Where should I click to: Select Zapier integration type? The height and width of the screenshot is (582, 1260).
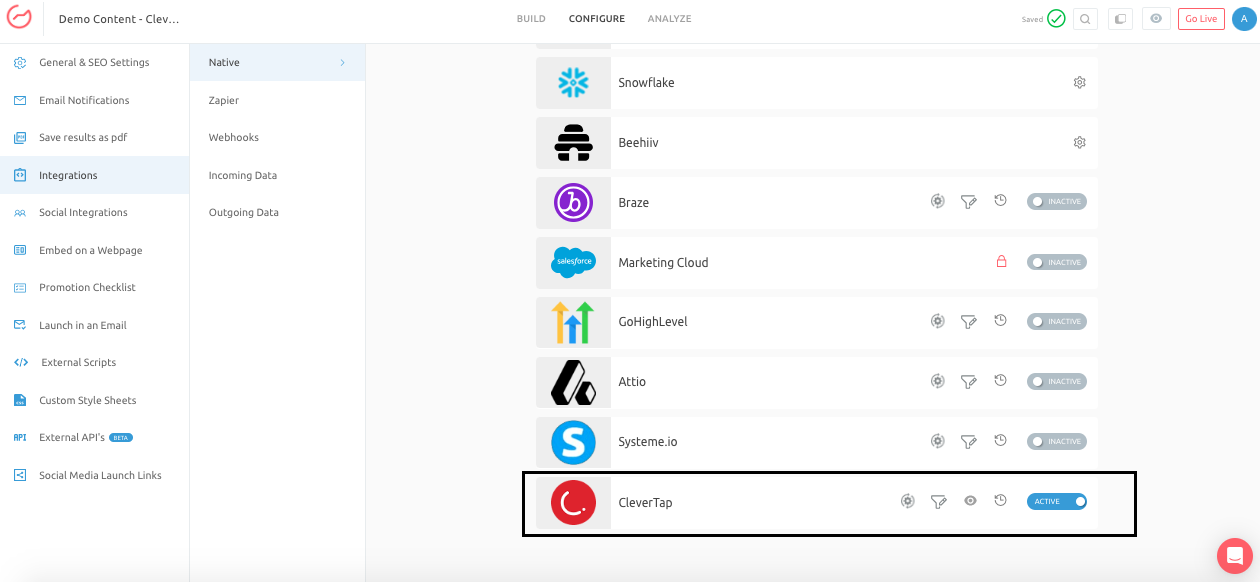coord(277,100)
